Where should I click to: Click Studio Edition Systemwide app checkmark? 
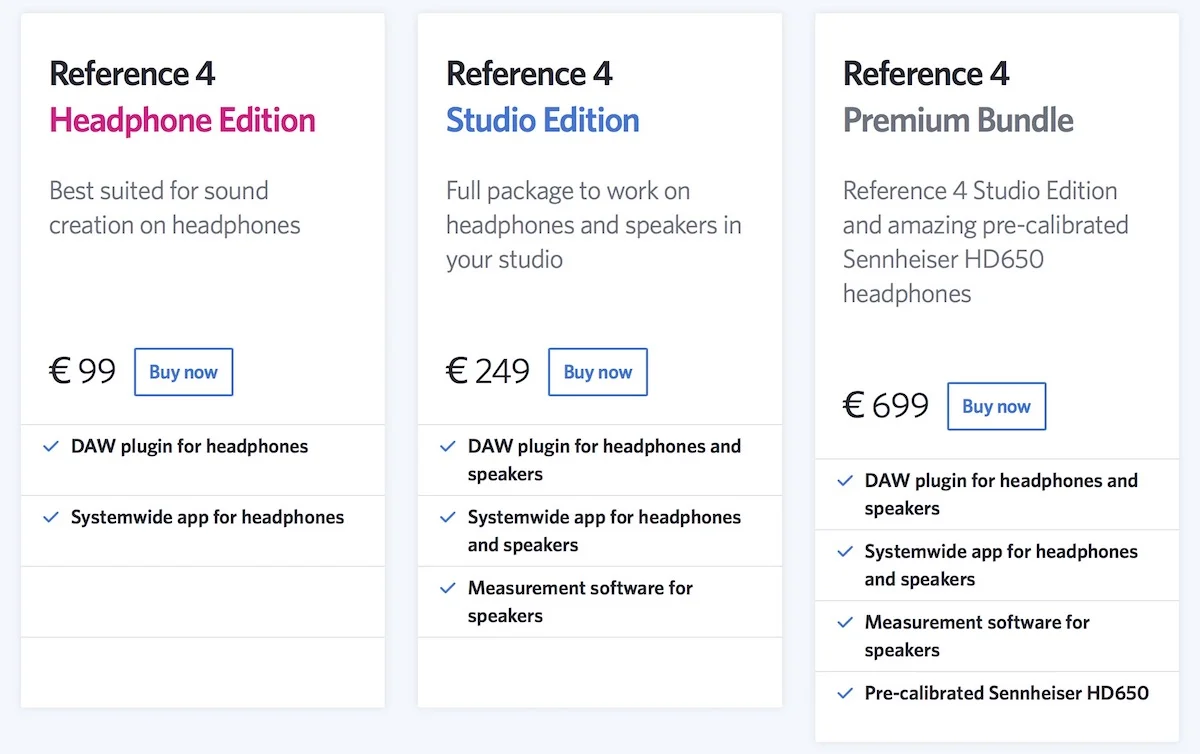coord(448,518)
